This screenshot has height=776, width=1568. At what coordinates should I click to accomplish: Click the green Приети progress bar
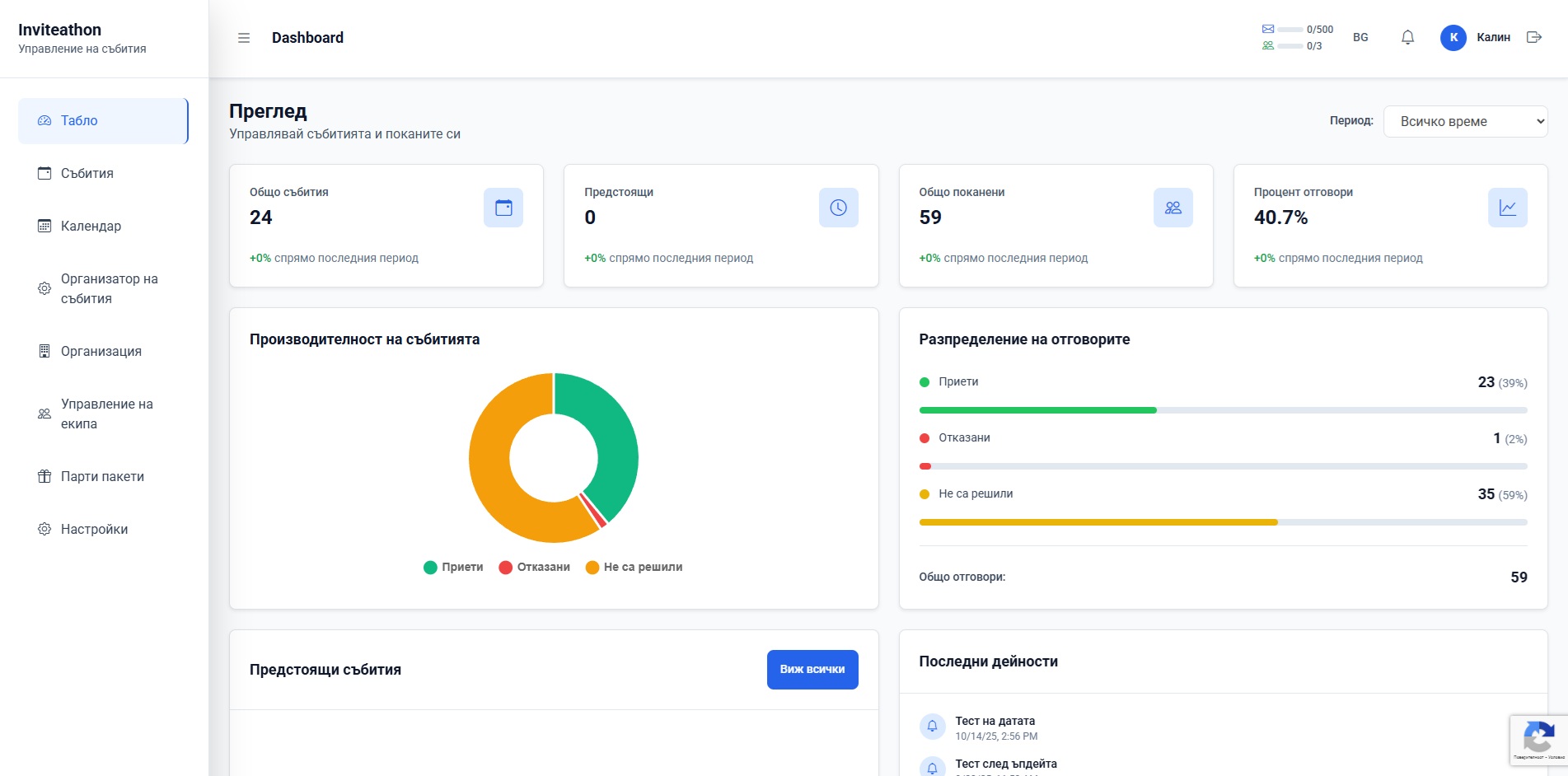point(1038,409)
